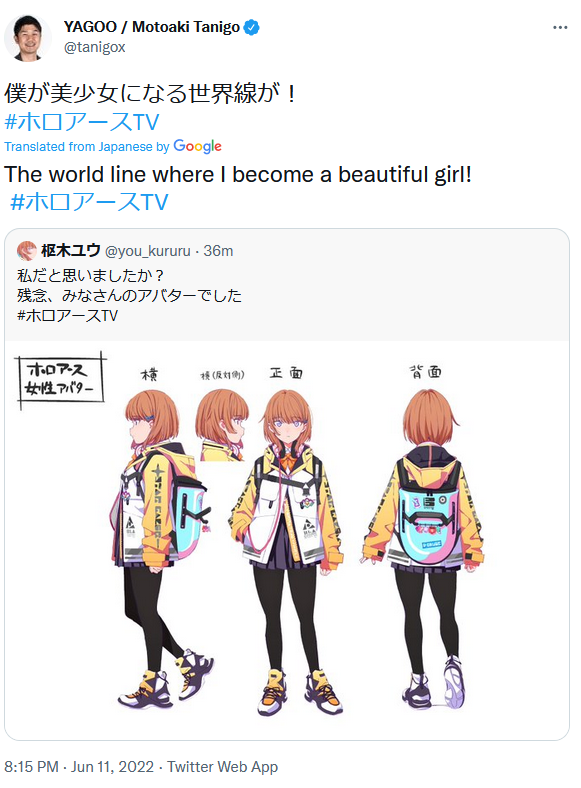This screenshot has height=788, width=581.
Task: Click 'Translated from Japanese by' link
Action: pyautogui.click(x=87, y=147)
